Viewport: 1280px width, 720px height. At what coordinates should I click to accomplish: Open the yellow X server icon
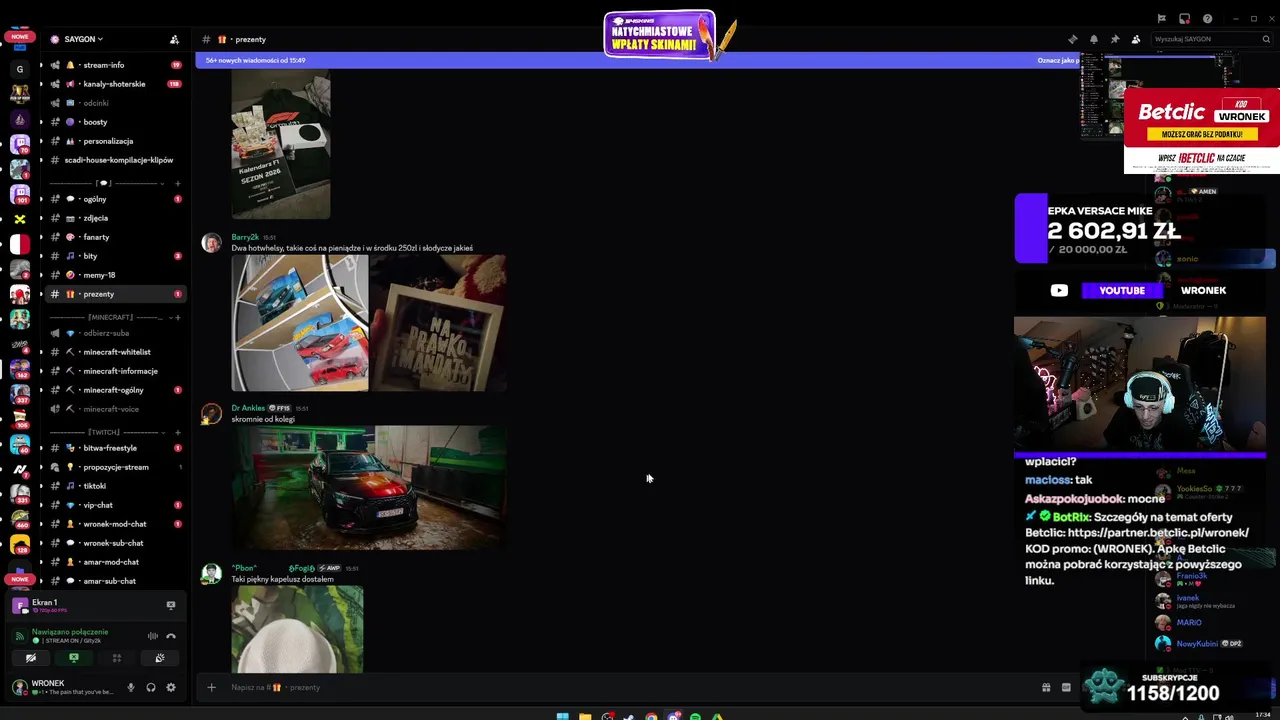[x=20, y=219]
